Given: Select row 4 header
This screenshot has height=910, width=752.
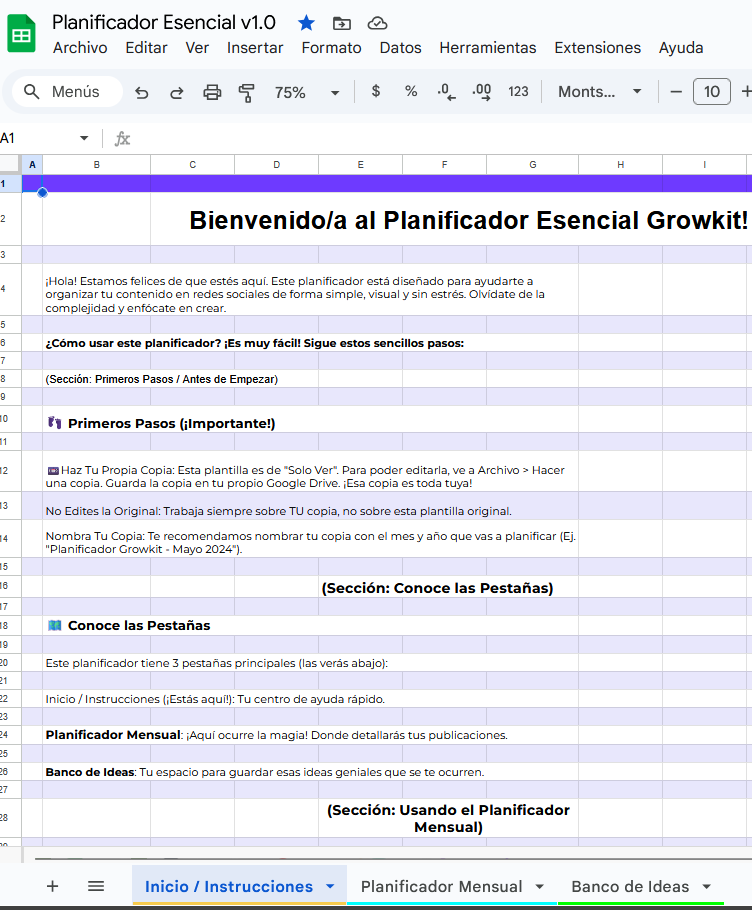Looking at the screenshot, I should click(10, 289).
